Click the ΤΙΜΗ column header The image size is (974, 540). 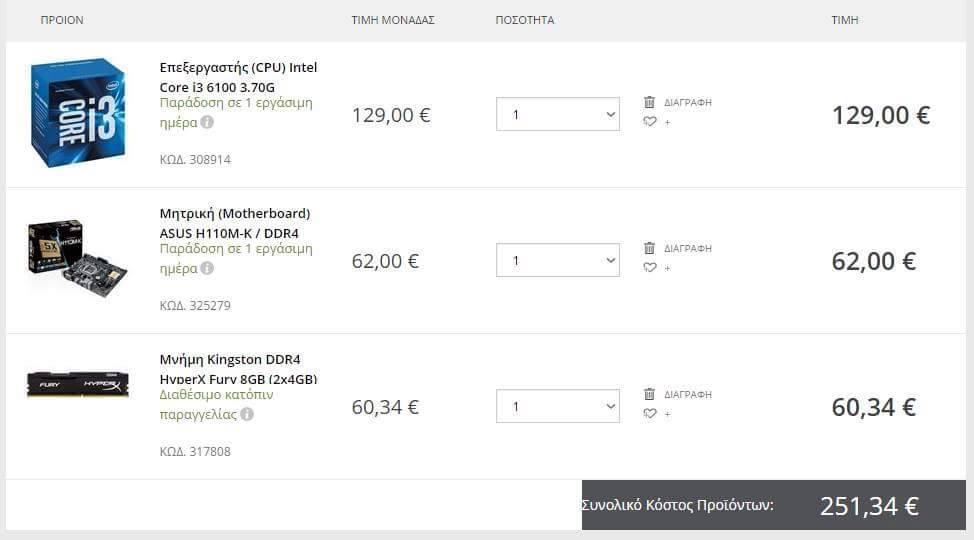[x=845, y=20]
